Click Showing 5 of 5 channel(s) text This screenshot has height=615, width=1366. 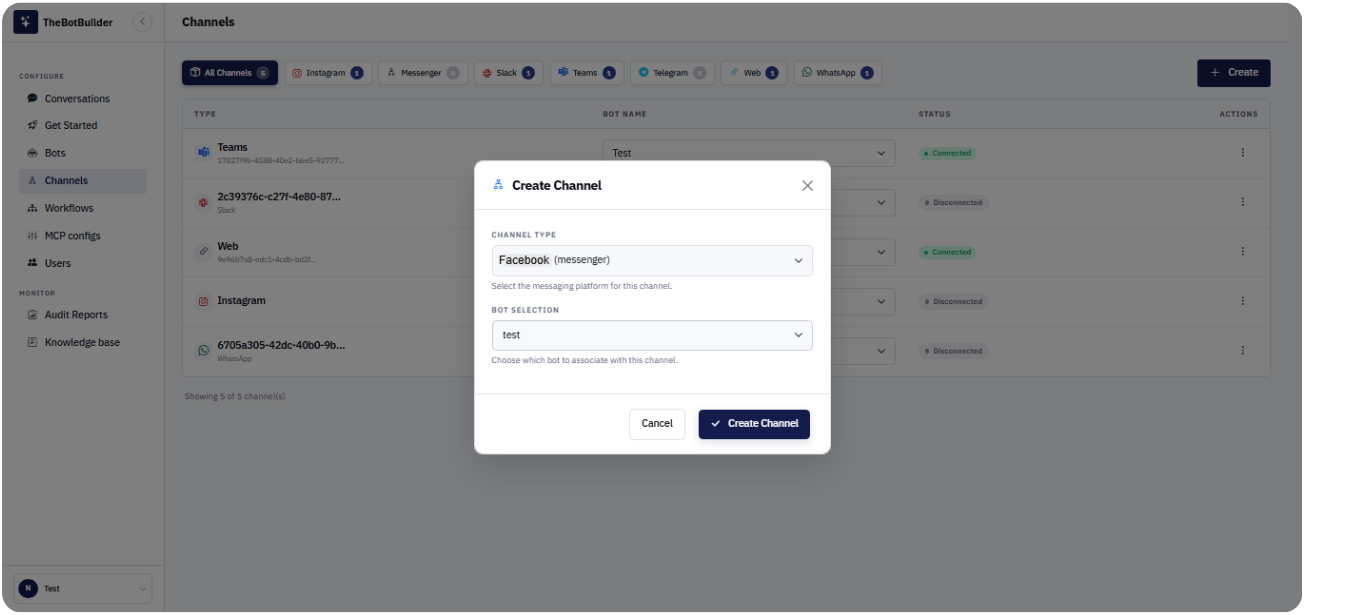tap(235, 397)
